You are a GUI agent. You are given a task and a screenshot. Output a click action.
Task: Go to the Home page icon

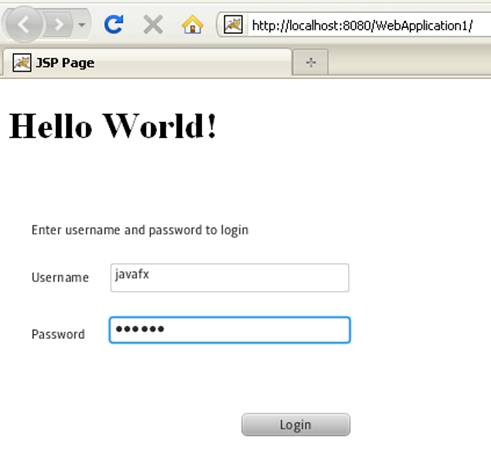point(192,24)
